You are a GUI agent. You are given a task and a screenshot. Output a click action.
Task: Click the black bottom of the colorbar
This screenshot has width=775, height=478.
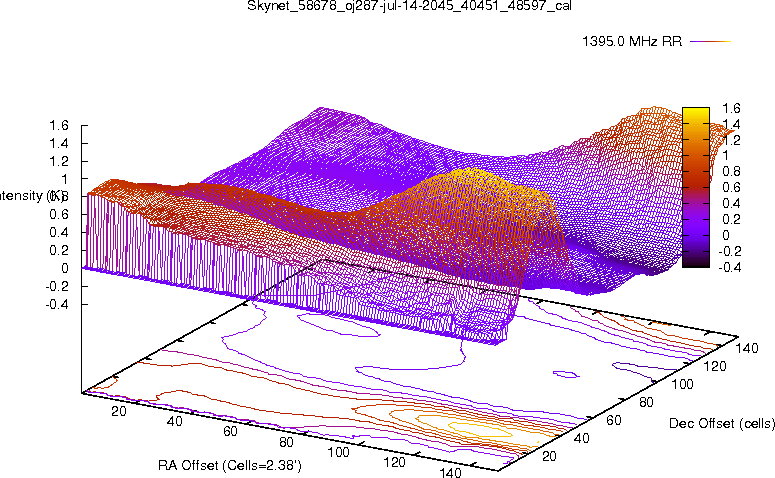tap(696, 262)
